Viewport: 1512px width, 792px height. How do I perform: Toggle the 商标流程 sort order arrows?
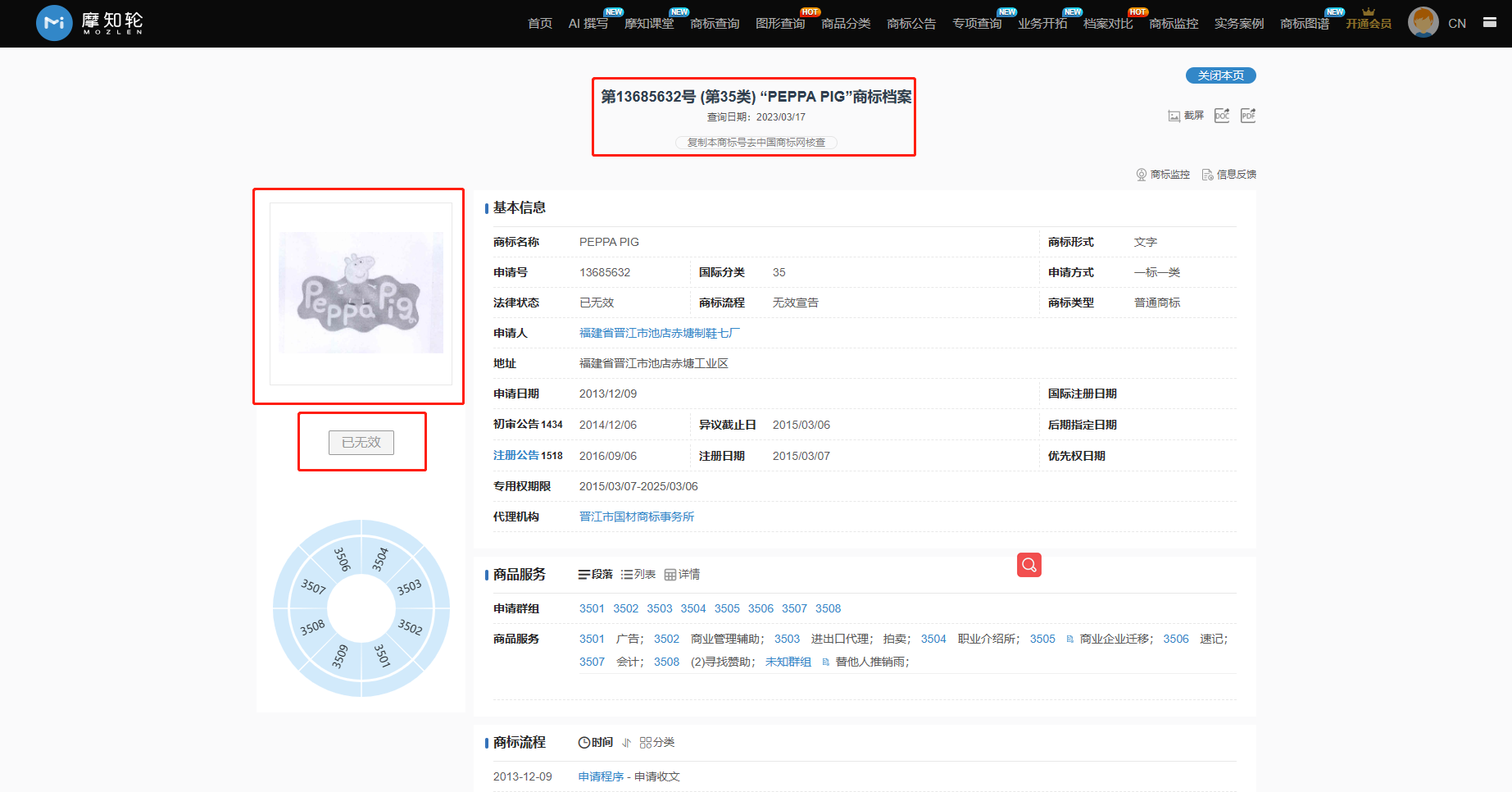pyautogui.click(x=626, y=743)
